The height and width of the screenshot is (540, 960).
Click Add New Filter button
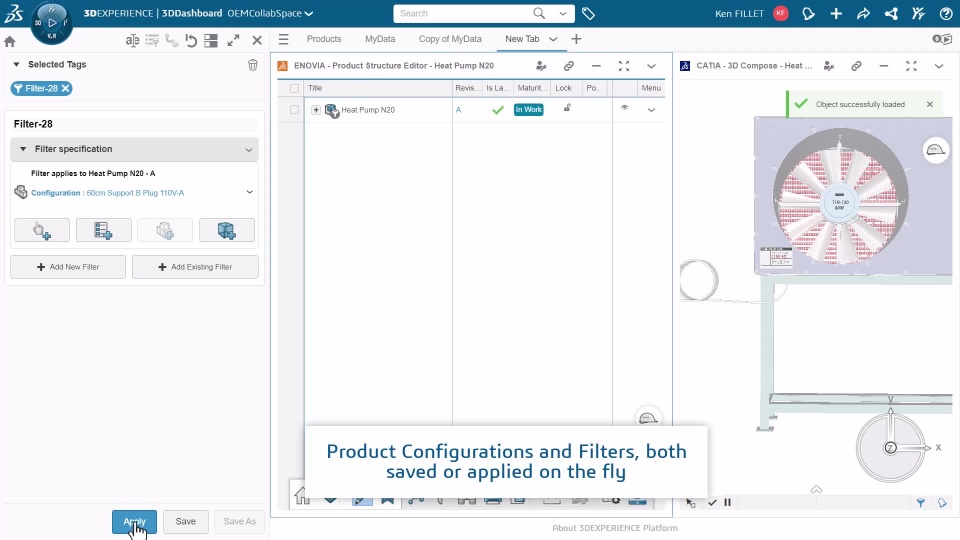point(68,267)
